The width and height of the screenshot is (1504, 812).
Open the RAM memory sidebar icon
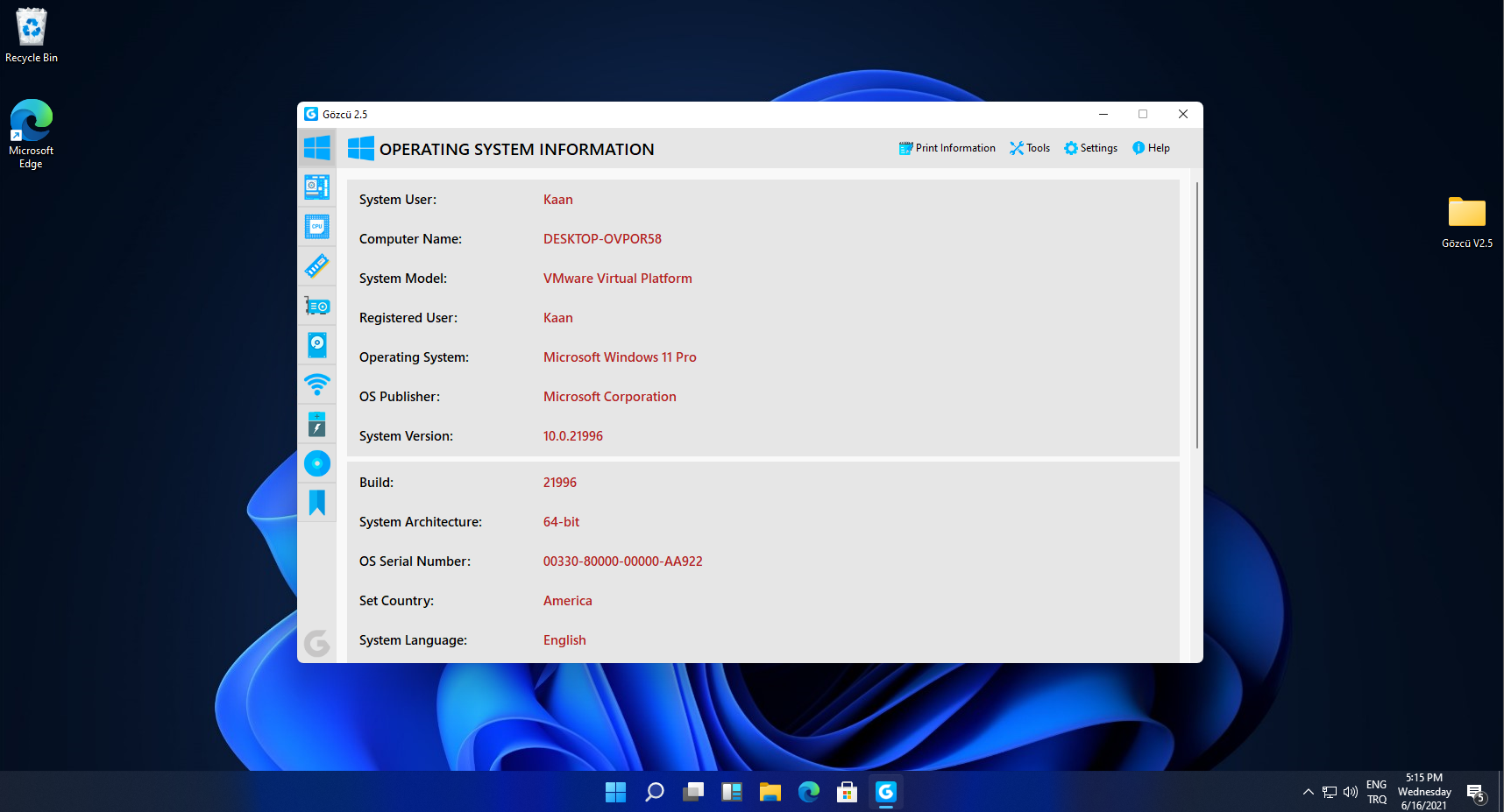(x=316, y=265)
